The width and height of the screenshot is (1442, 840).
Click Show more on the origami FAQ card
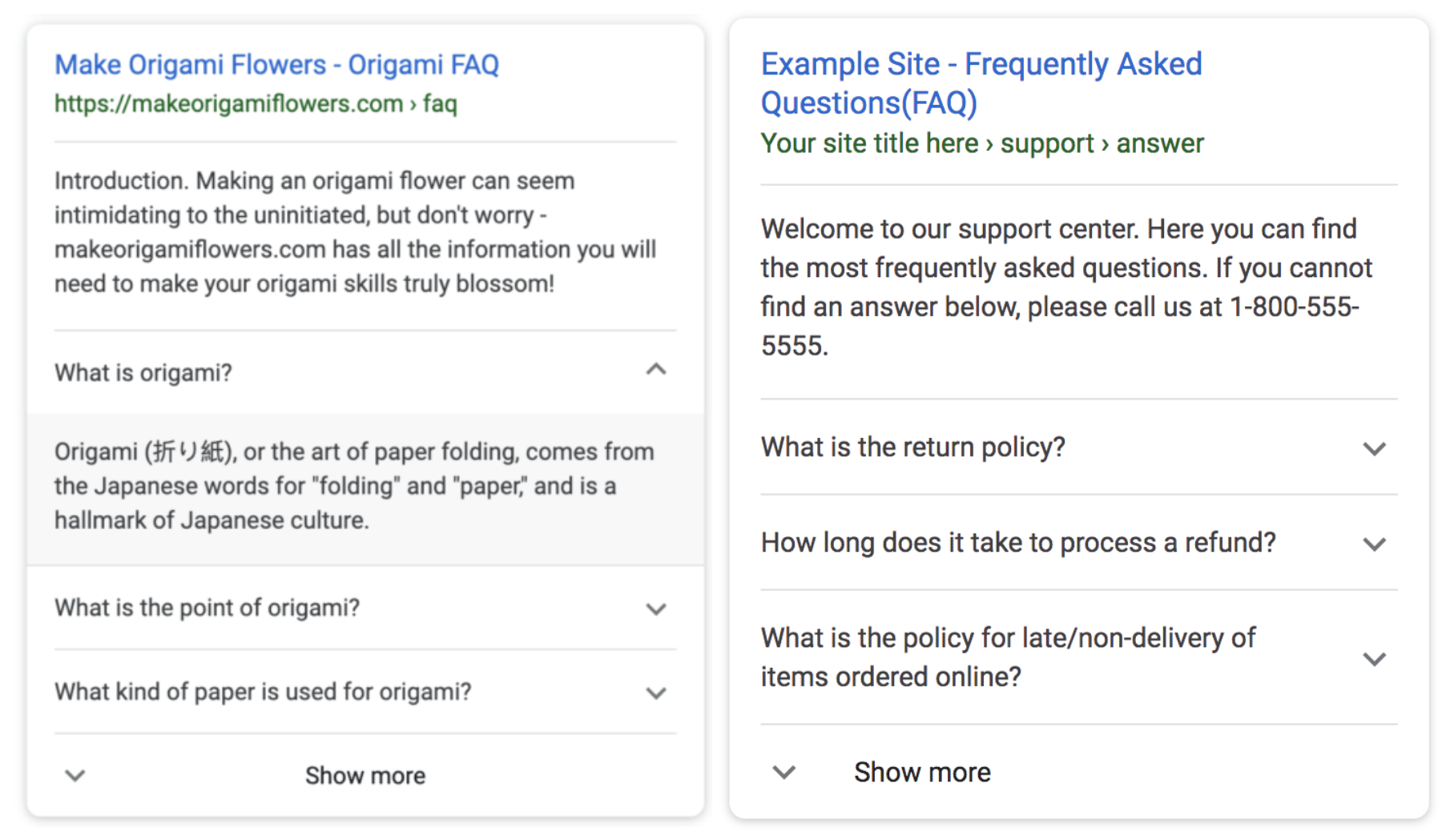pos(365,774)
